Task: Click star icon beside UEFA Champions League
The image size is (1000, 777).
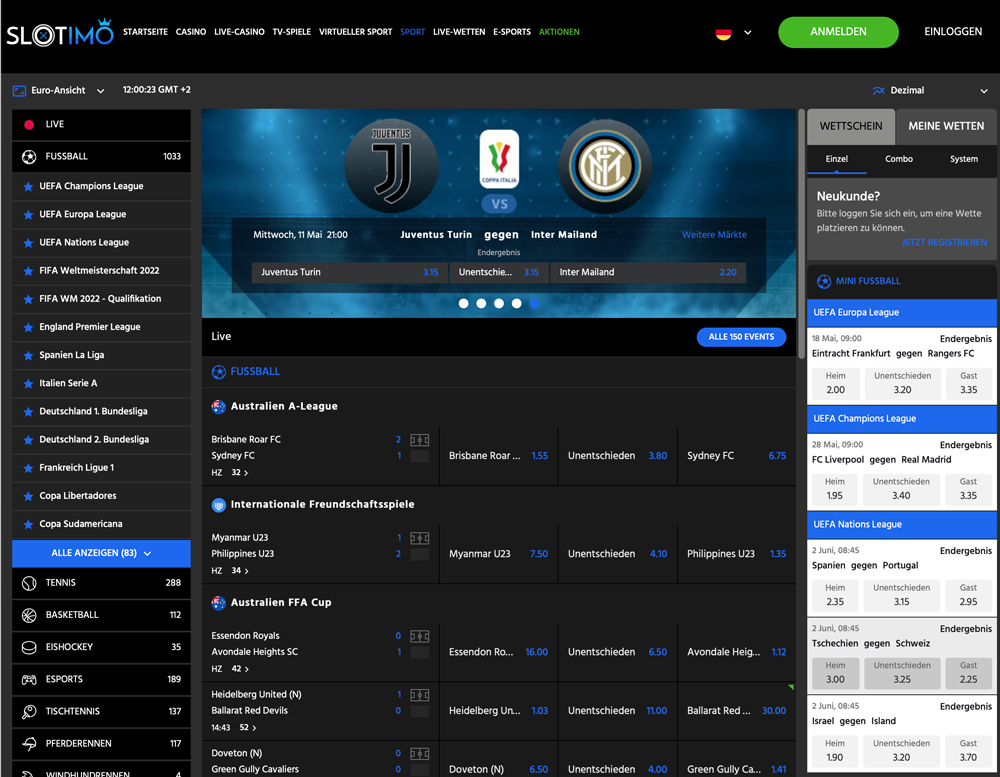Action: click(28, 187)
